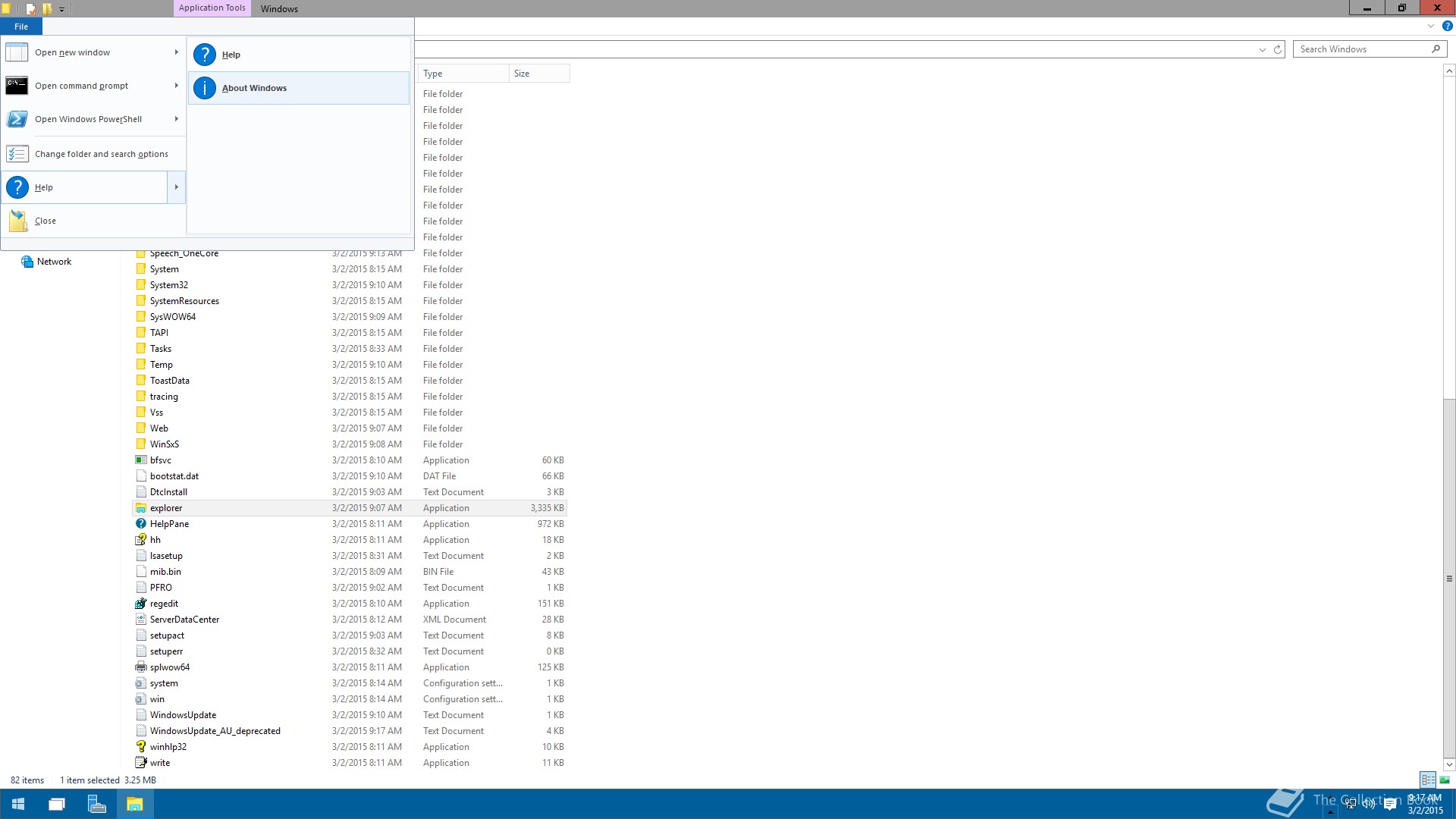Select WindowsUpdate_AU_deprecated text document
This screenshot has width=1456, height=819.
215,731
